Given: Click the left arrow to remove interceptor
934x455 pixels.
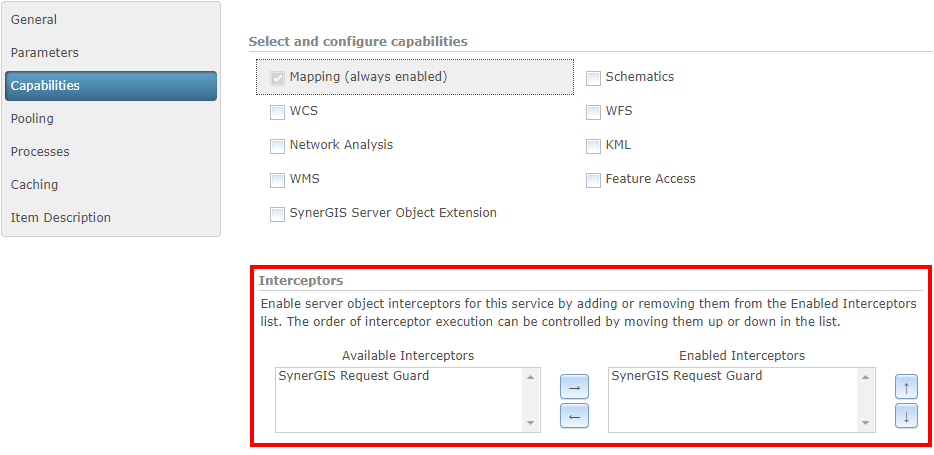Looking at the screenshot, I should pos(574,415).
